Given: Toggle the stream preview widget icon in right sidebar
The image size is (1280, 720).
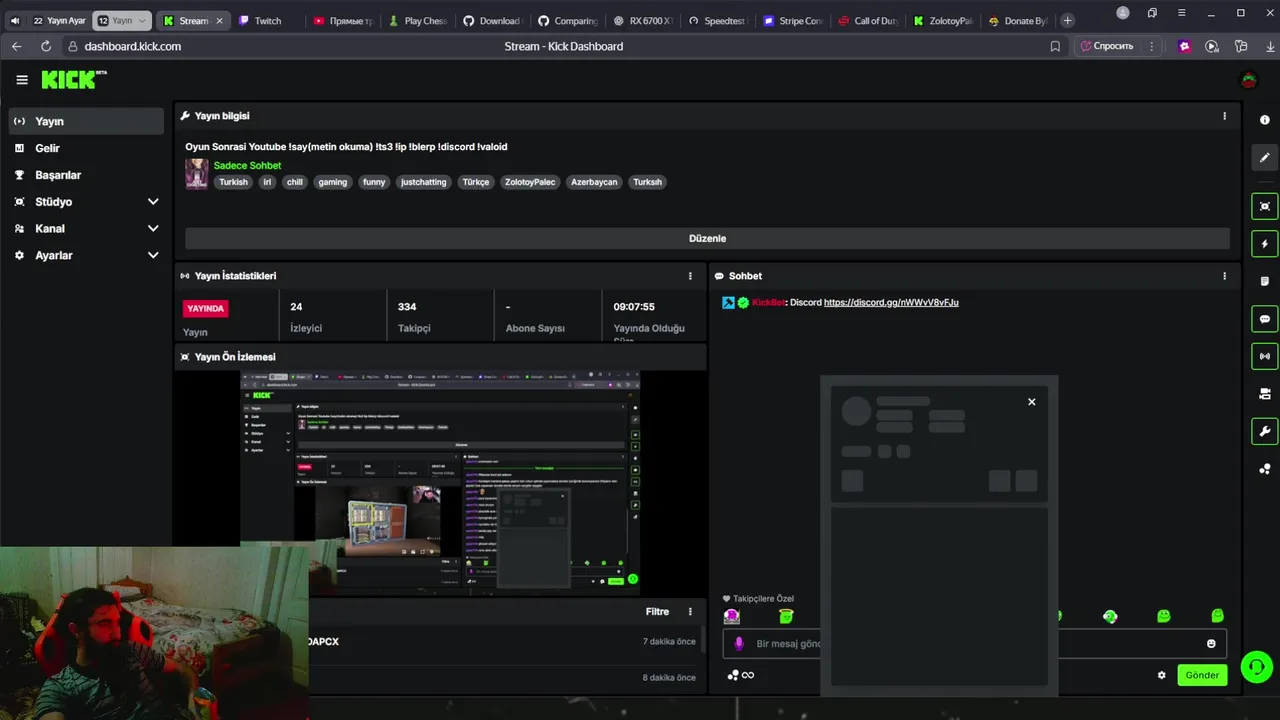Looking at the screenshot, I should [x=1265, y=206].
